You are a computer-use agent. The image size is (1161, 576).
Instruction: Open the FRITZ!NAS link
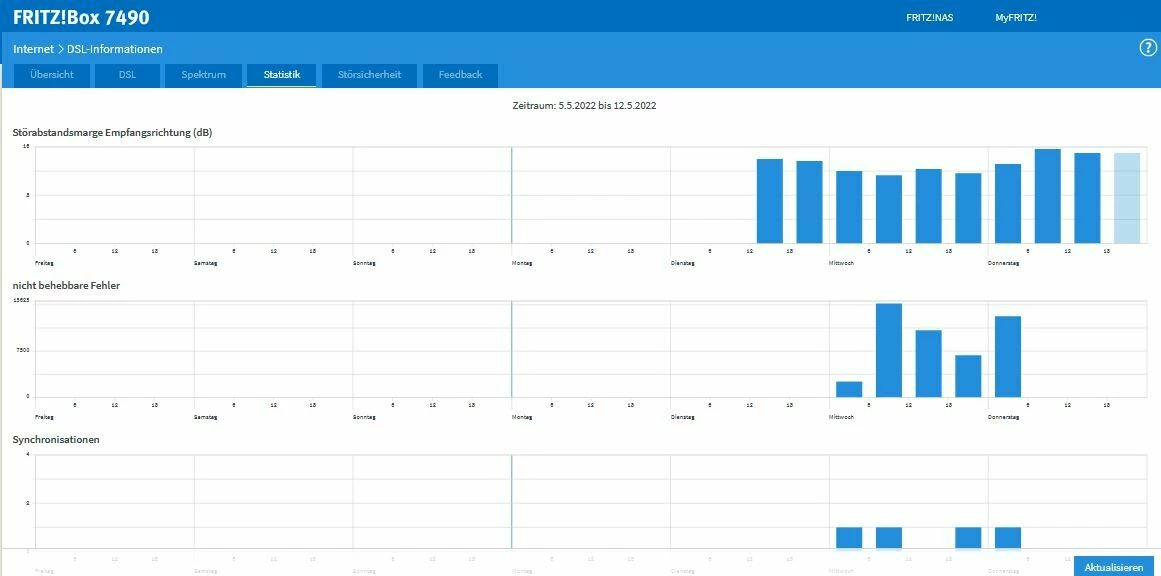click(929, 18)
